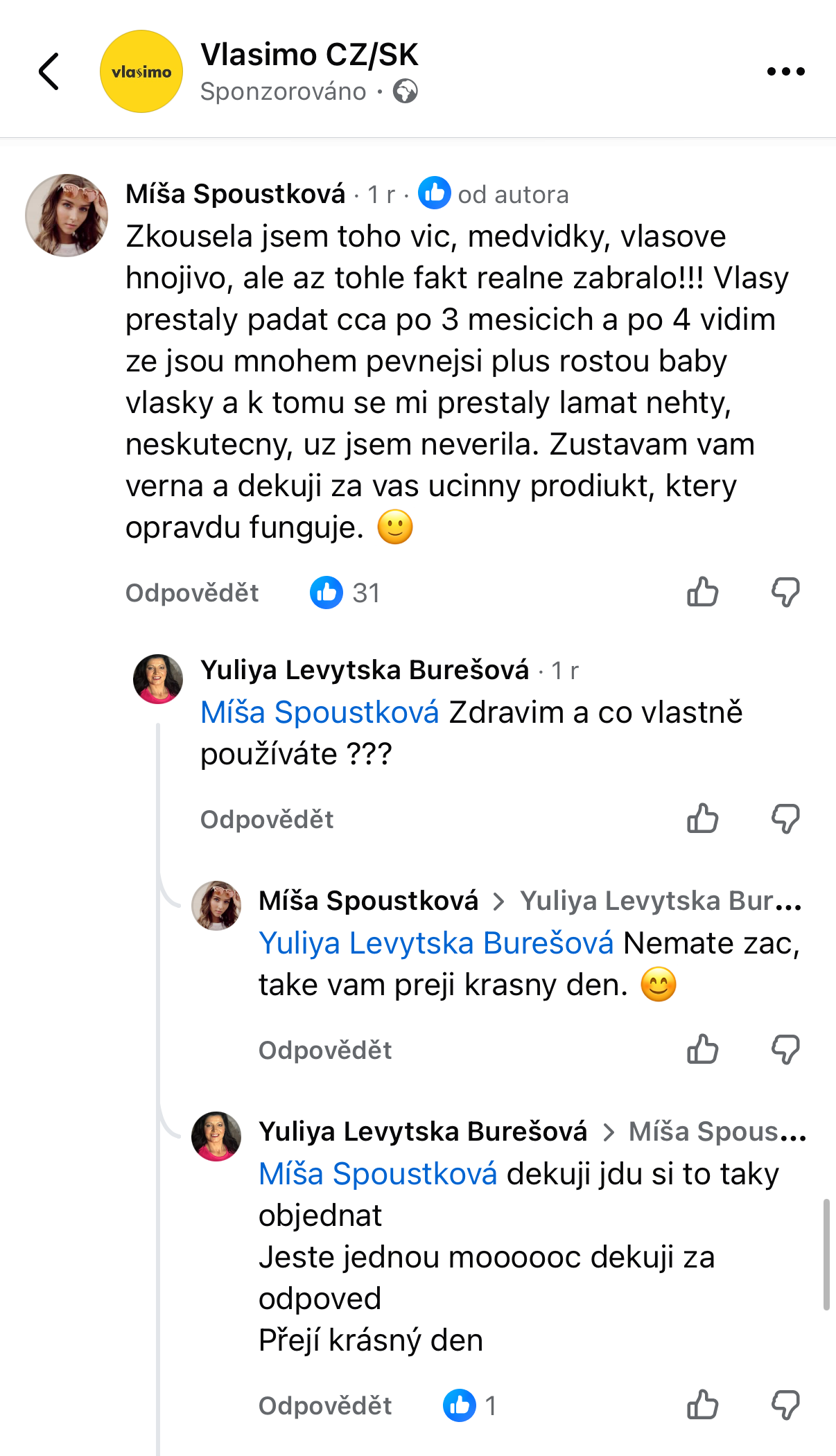
Task: Reply under 'Zdravim a co vlastně používáte'
Action: 267,820
